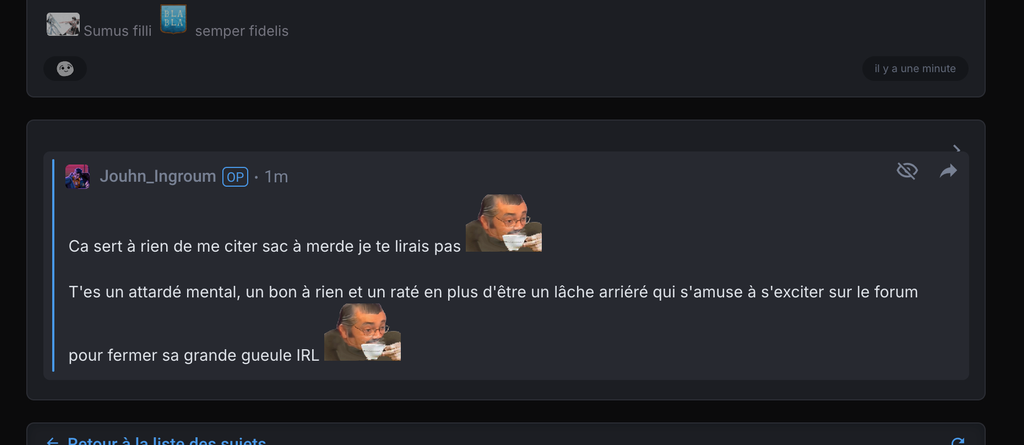Click the tea-sipping sticker after 'lirais pas'
This screenshot has width=1024, height=445.
click(504, 223)
